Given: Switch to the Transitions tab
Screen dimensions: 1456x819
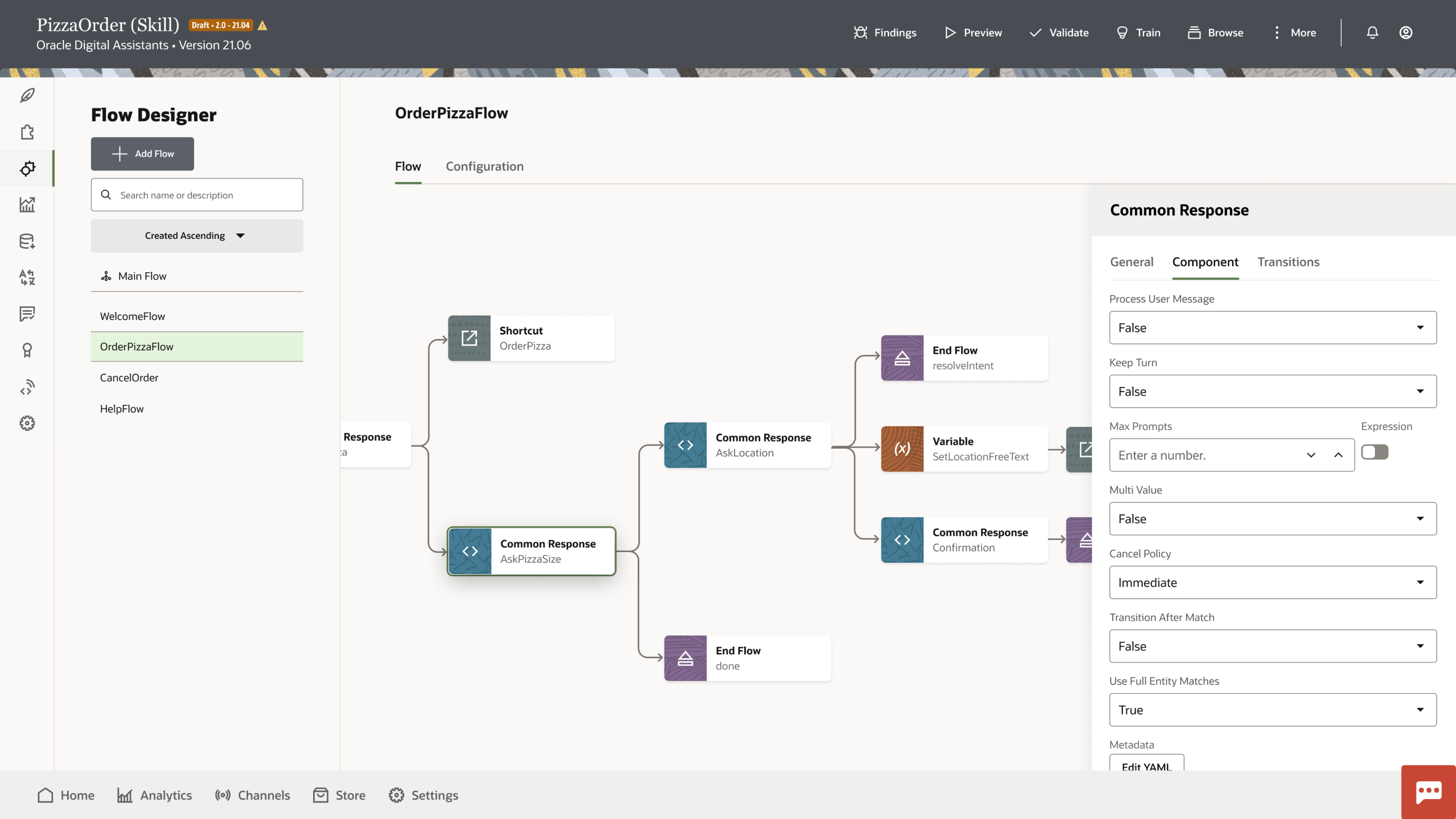Looking at the screenshot, I should [1288, 262].
